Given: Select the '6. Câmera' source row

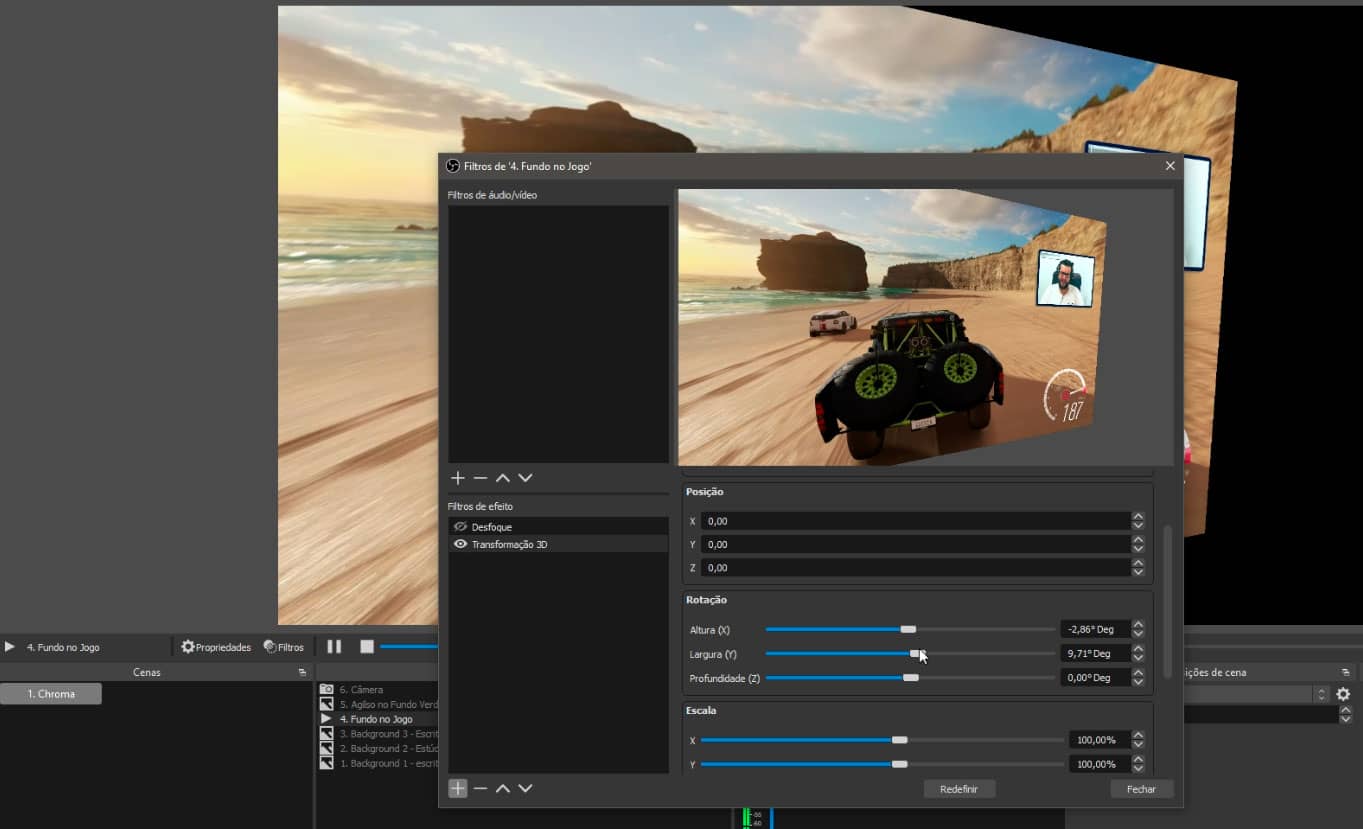Looking at the screenshot, I should click(x=376, y=689).
